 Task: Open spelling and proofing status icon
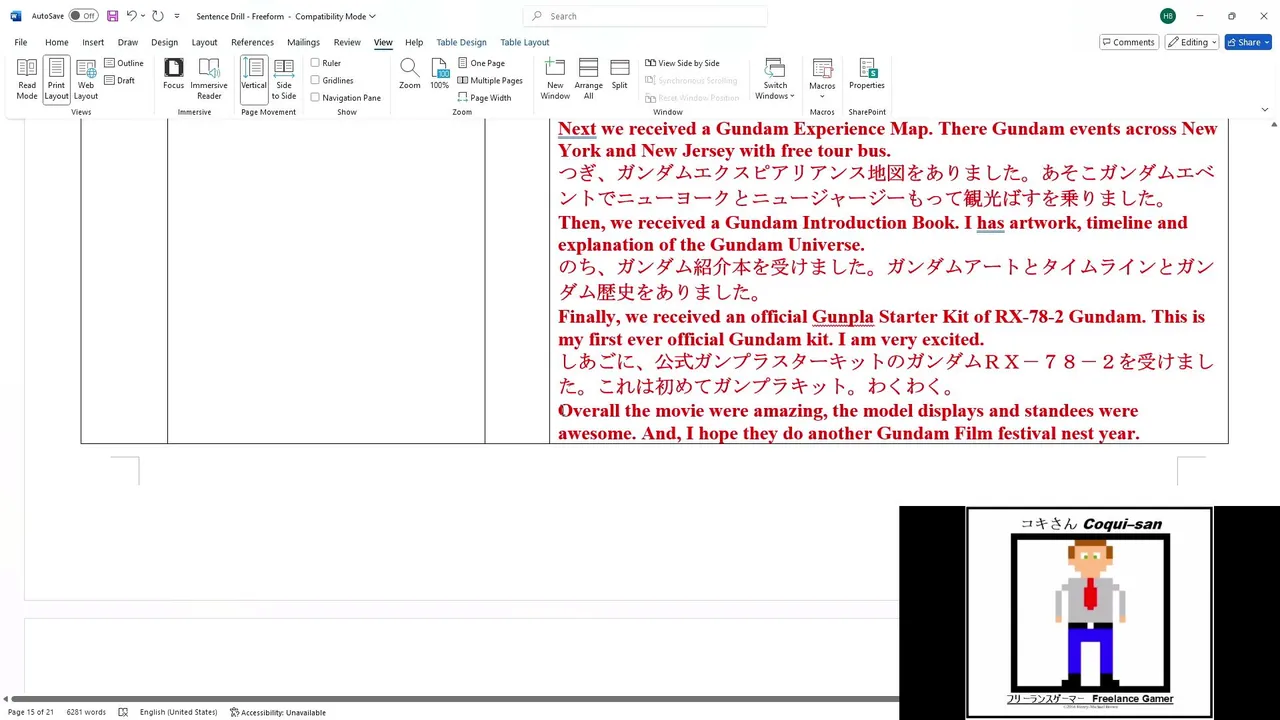pyautogui.click(x=123, y=712)
